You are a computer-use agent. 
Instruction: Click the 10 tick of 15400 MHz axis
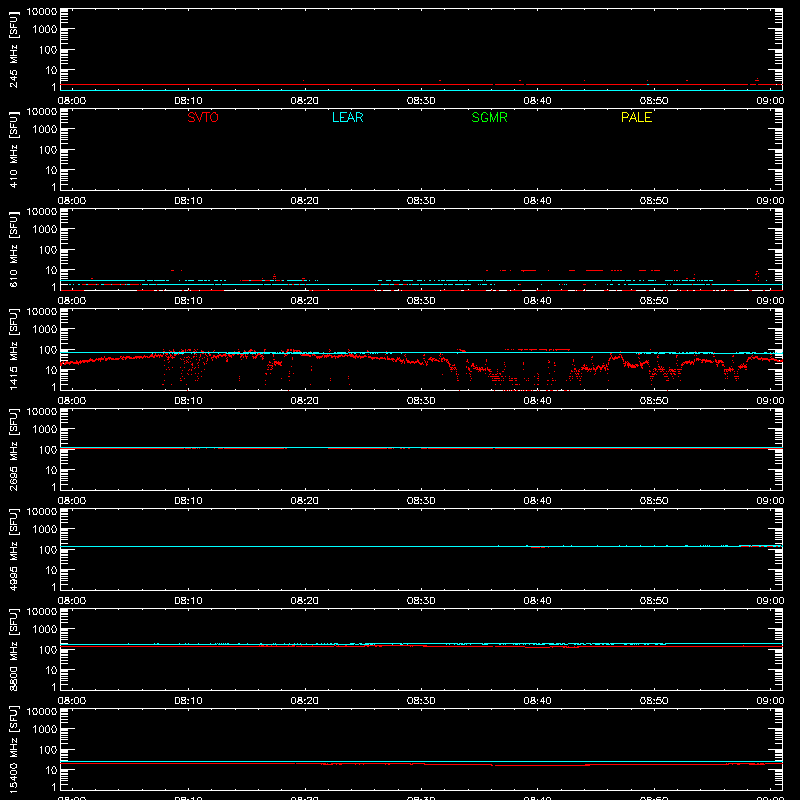51,770
